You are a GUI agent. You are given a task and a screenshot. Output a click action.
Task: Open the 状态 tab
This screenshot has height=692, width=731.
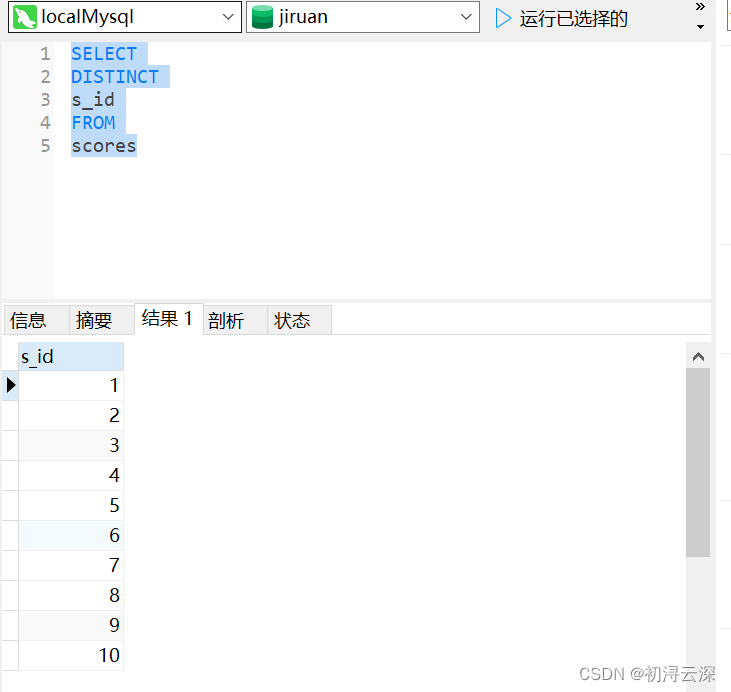pyautogui.click(x=299, y=320)
